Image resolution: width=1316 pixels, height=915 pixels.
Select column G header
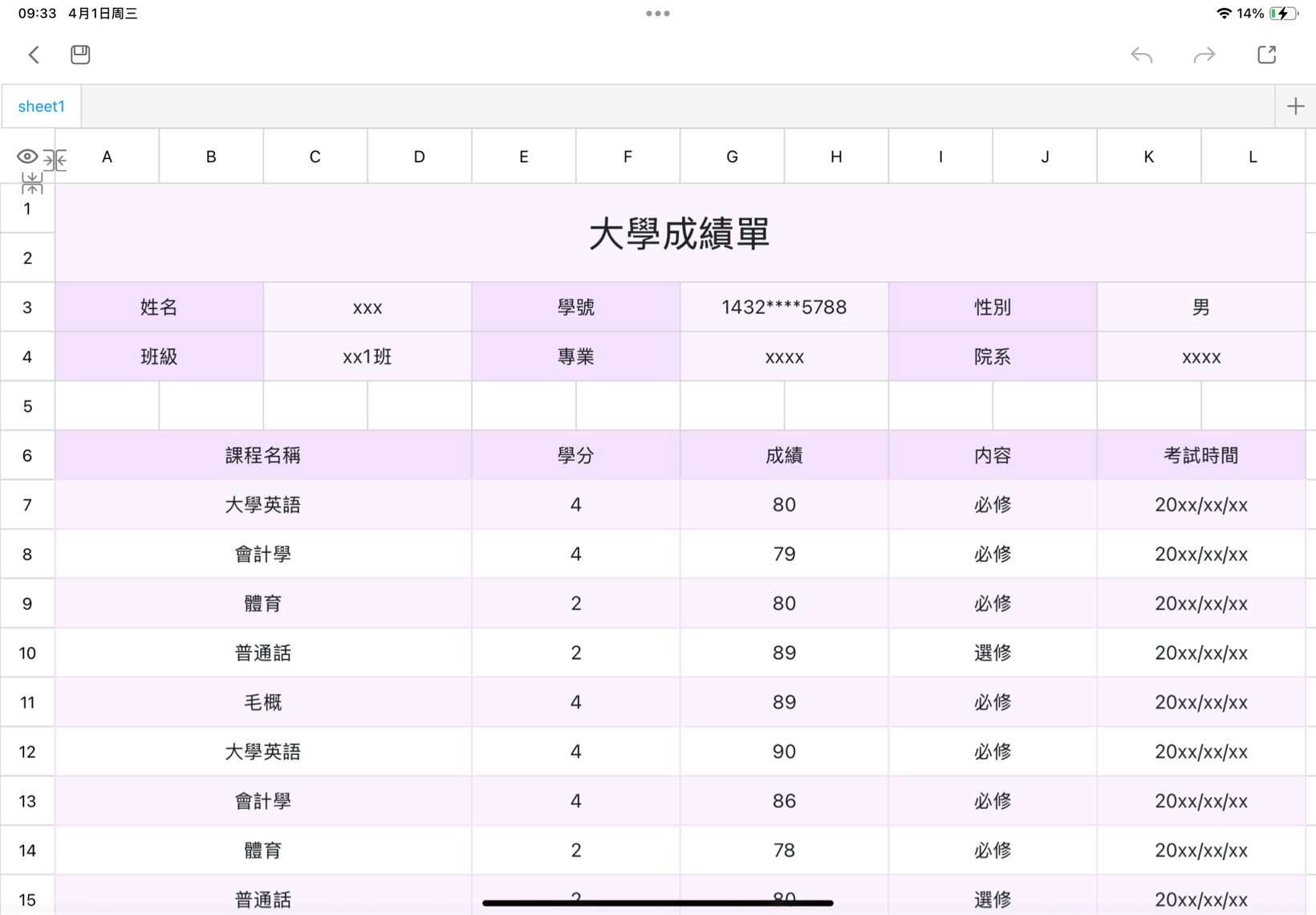click(732, 157)
